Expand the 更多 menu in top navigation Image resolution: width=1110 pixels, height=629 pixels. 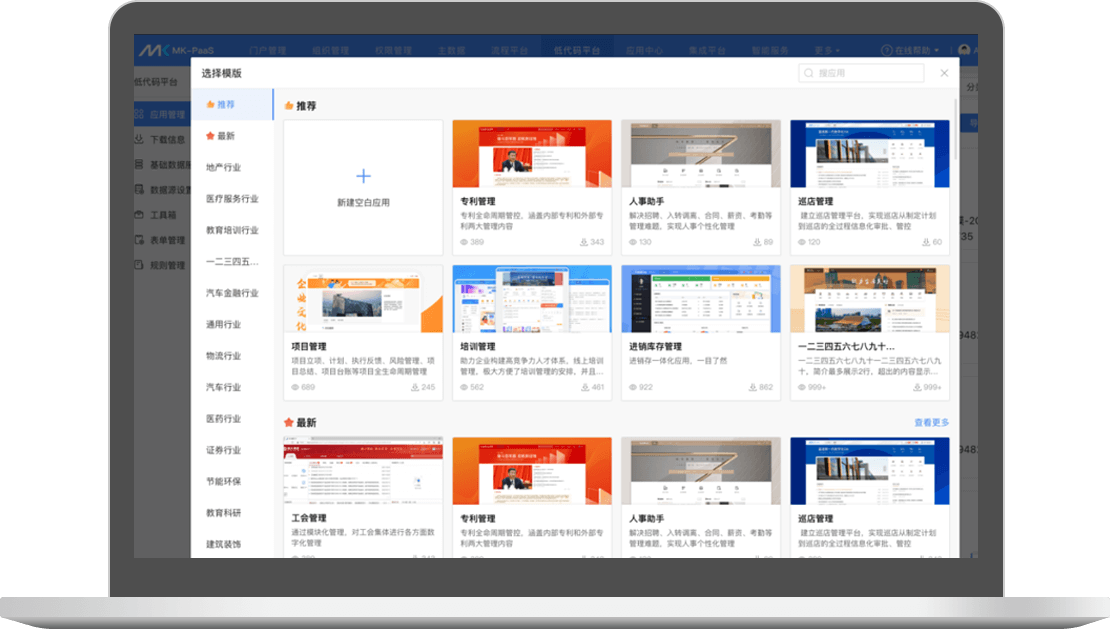point(826,50)
